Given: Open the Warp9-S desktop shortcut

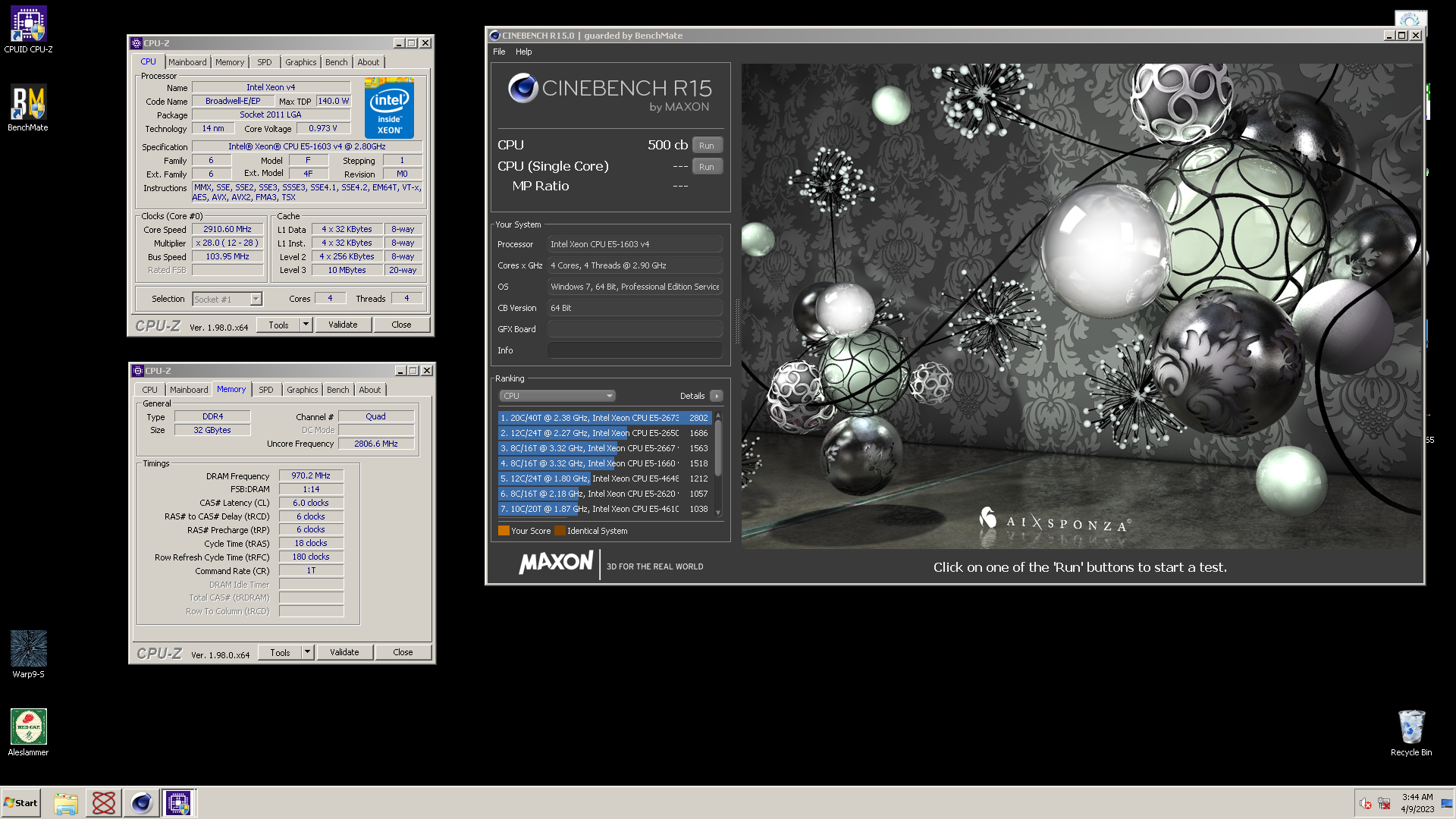Looking at the screenshot, I should tap(28, 654).
